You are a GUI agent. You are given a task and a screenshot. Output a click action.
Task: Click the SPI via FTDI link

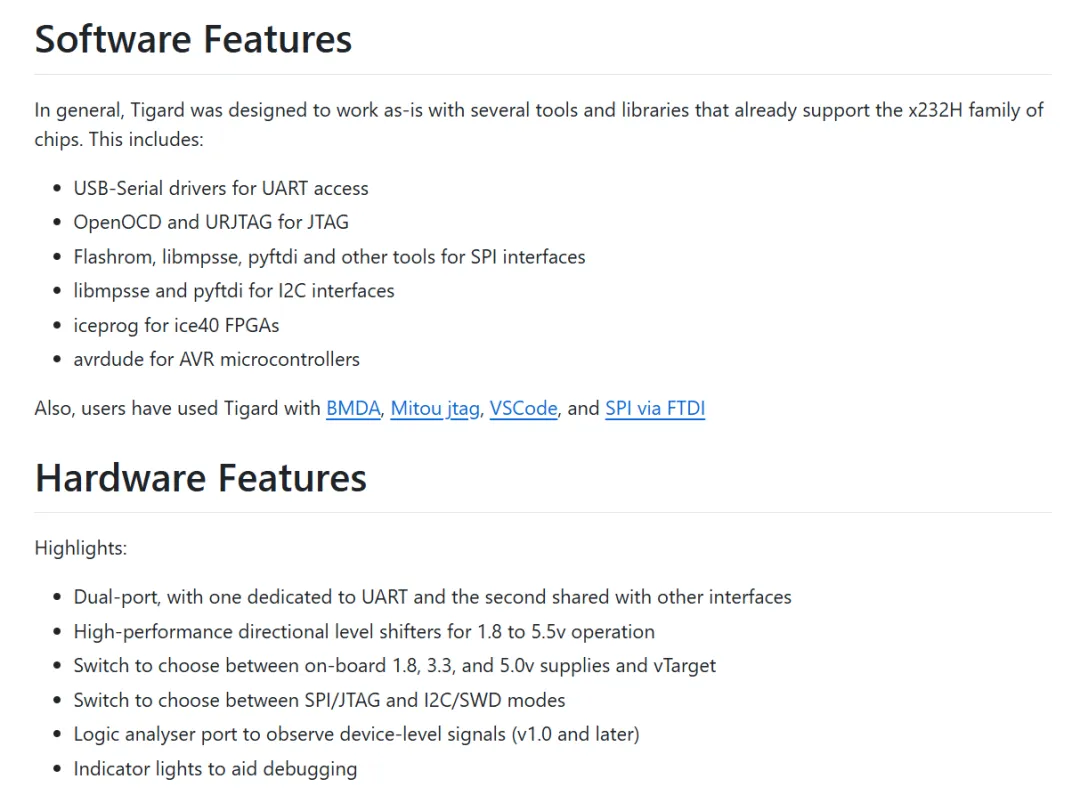pyautogui.click(x=655, y=408)
